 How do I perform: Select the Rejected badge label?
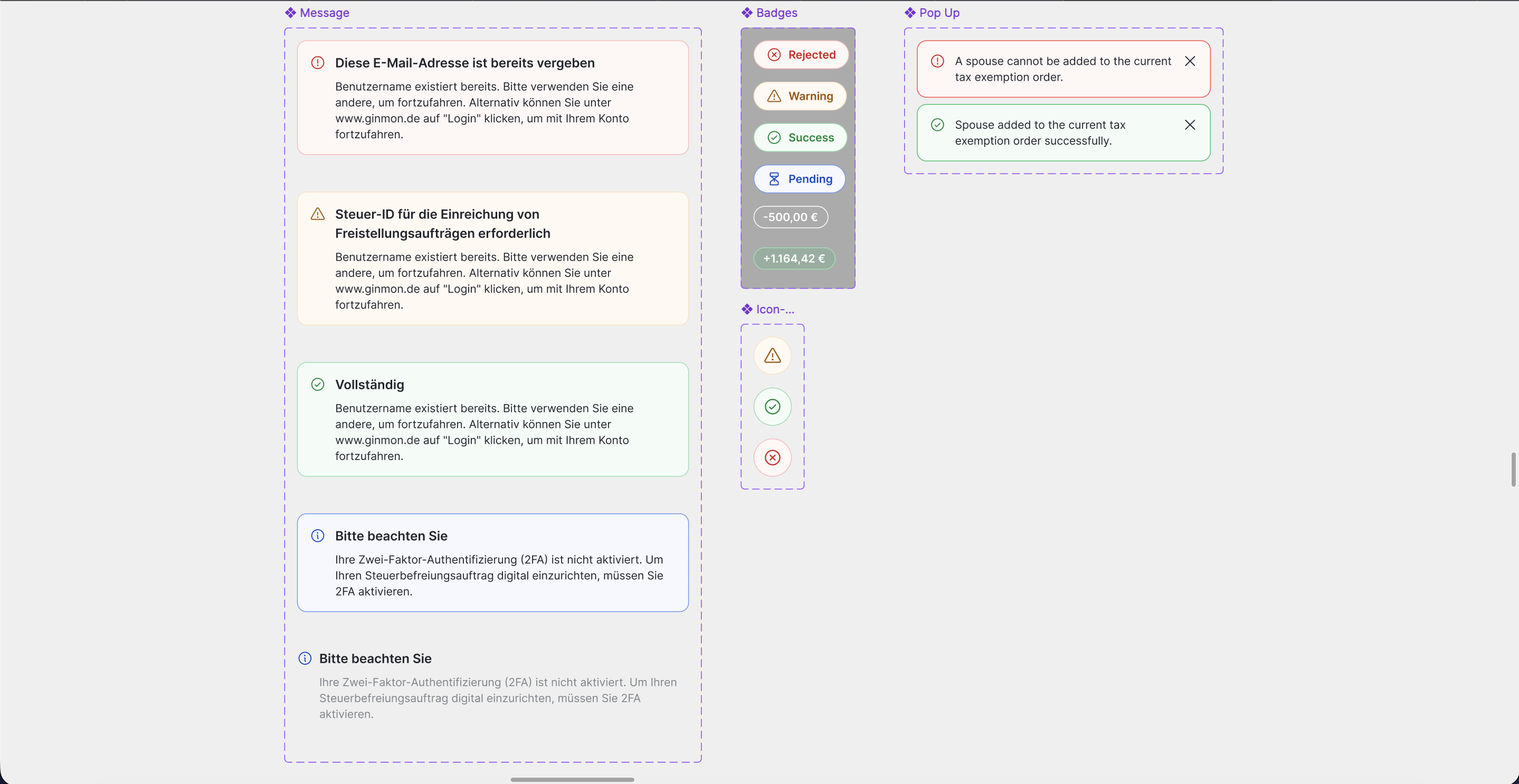(811, 55)
